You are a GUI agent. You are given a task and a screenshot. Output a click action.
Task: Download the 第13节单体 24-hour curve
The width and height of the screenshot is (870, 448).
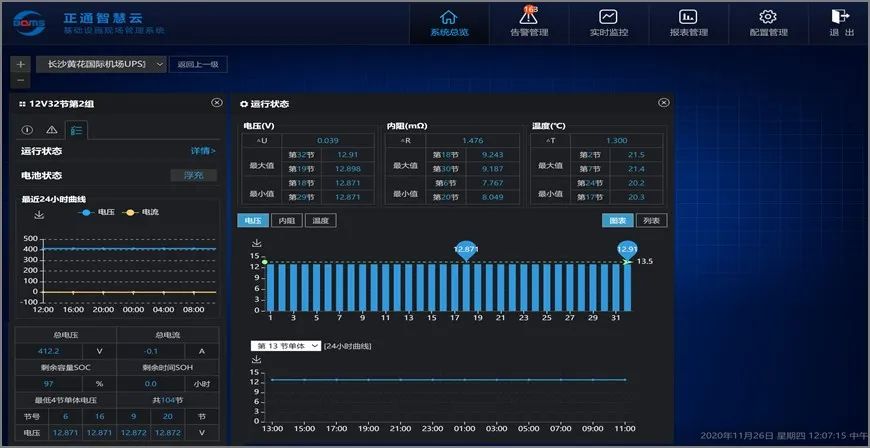(x=256, y=360)
